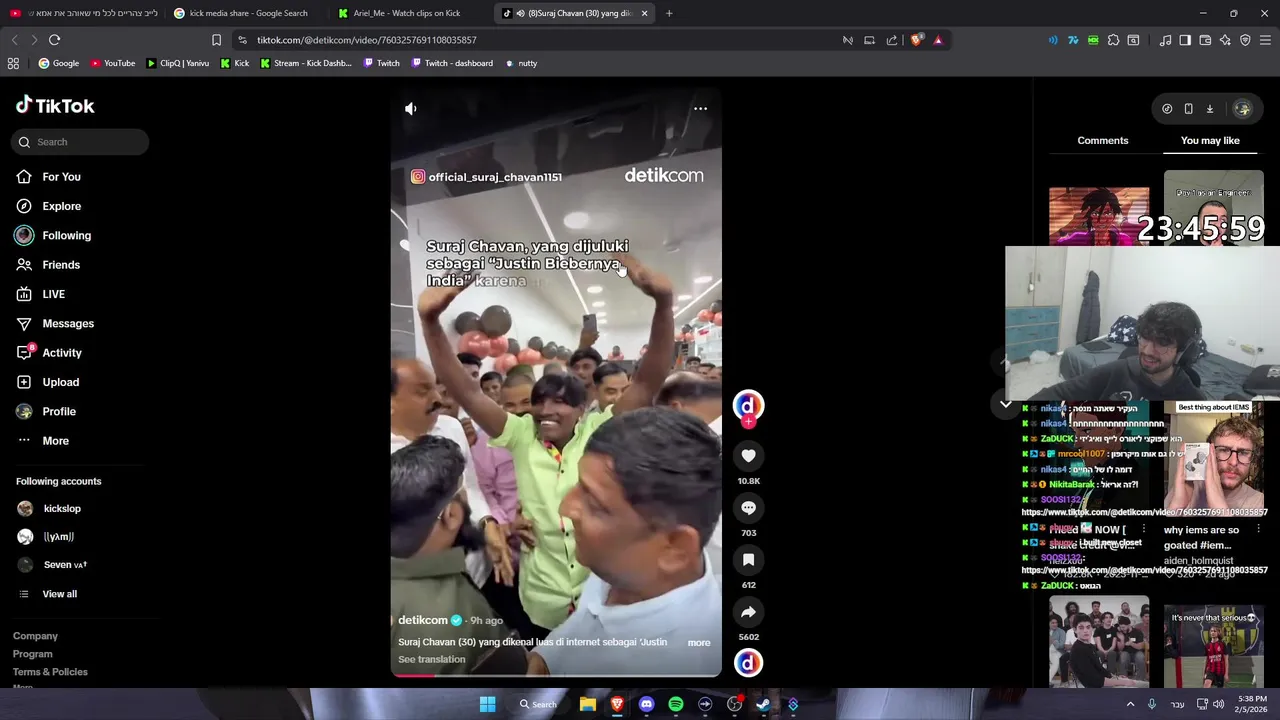Open the ClipQ | Yanivu bookmark
This screenshot has height=720, width=1280.
(177, 63)
